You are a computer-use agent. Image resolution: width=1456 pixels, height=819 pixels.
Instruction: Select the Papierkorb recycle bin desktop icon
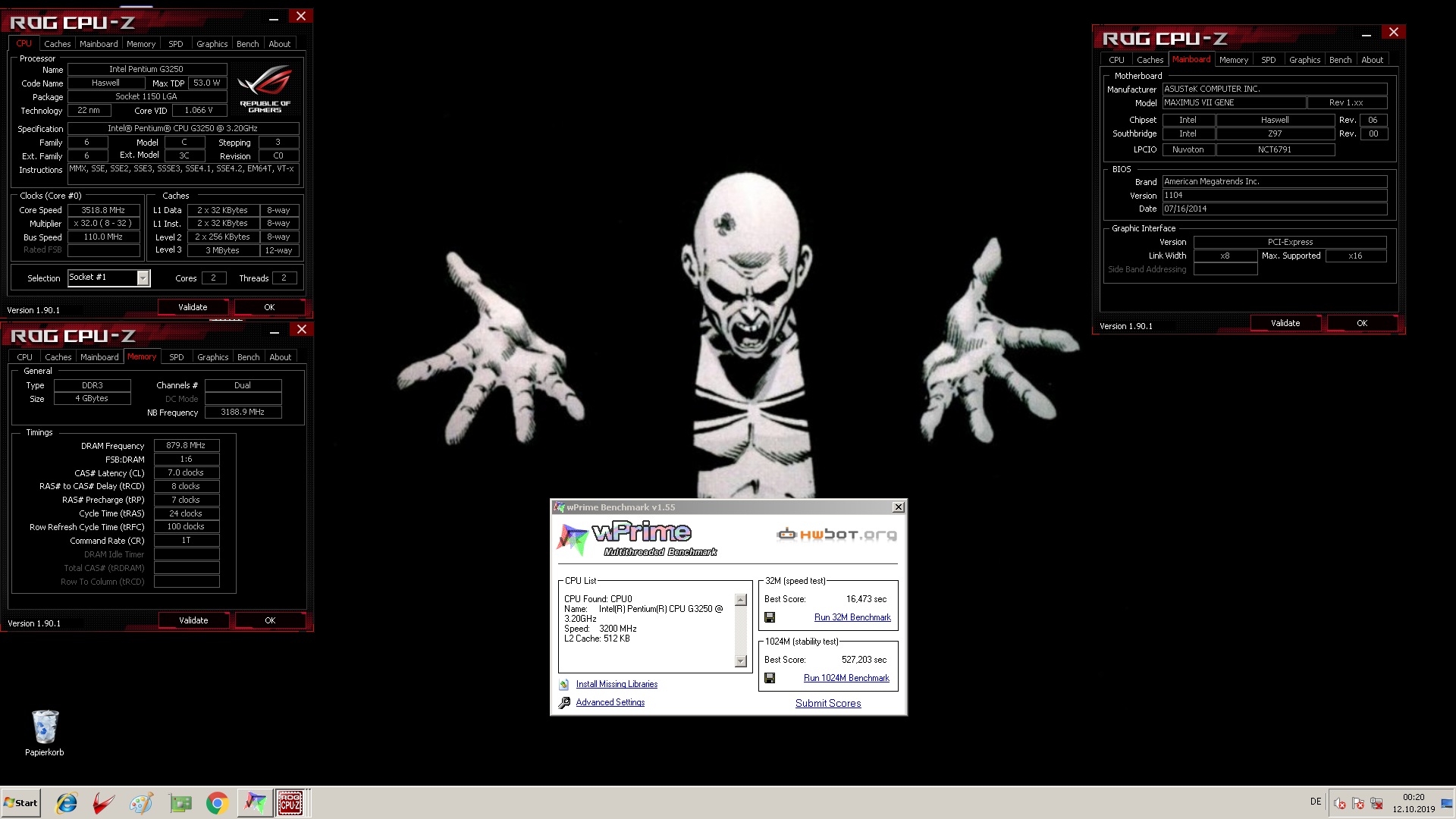click(x=45, y=733)
